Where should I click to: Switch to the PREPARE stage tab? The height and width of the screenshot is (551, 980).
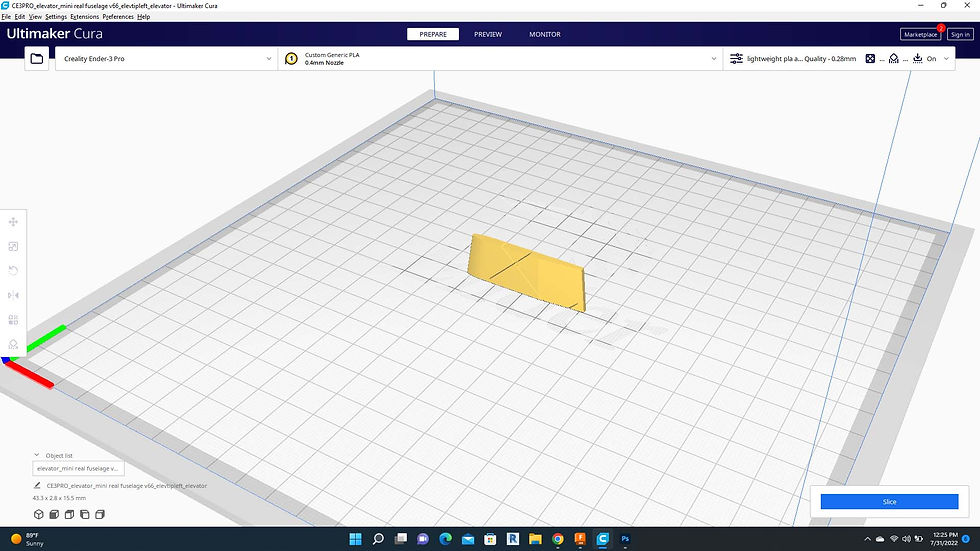click(433, 34)
